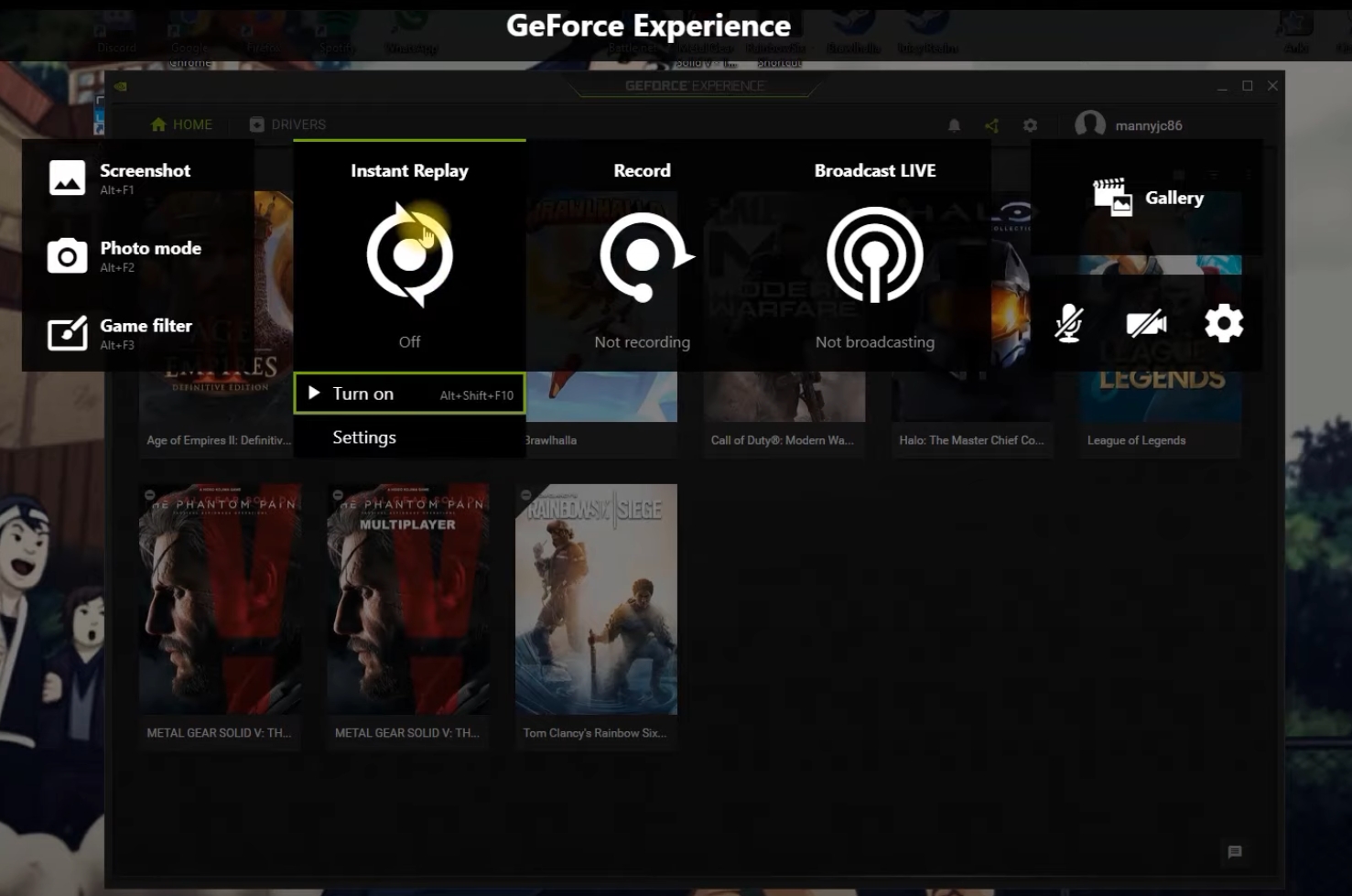Click the Gallery label
Viewport: 1352px width, 896px height.
1174,198
